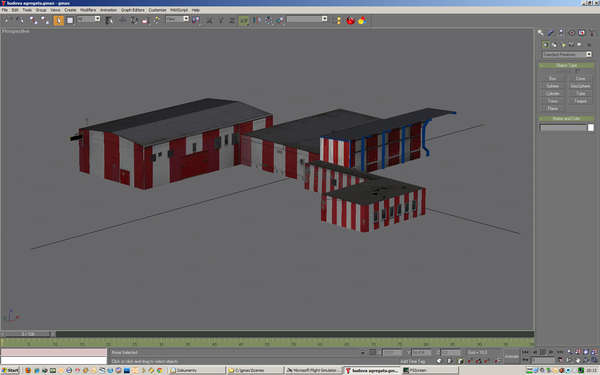The width and height of the screenshot is (600, 375).
Task: Open the Graph Editors menu
Action: point(133,10)
